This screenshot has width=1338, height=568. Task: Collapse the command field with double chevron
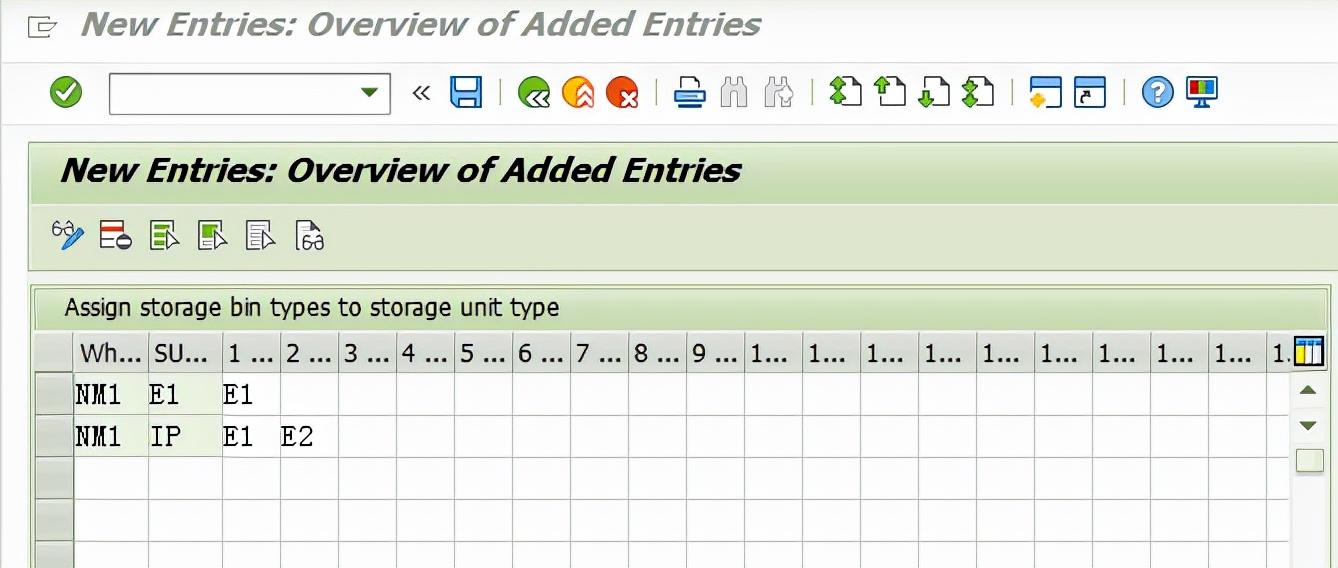(421, 93)
